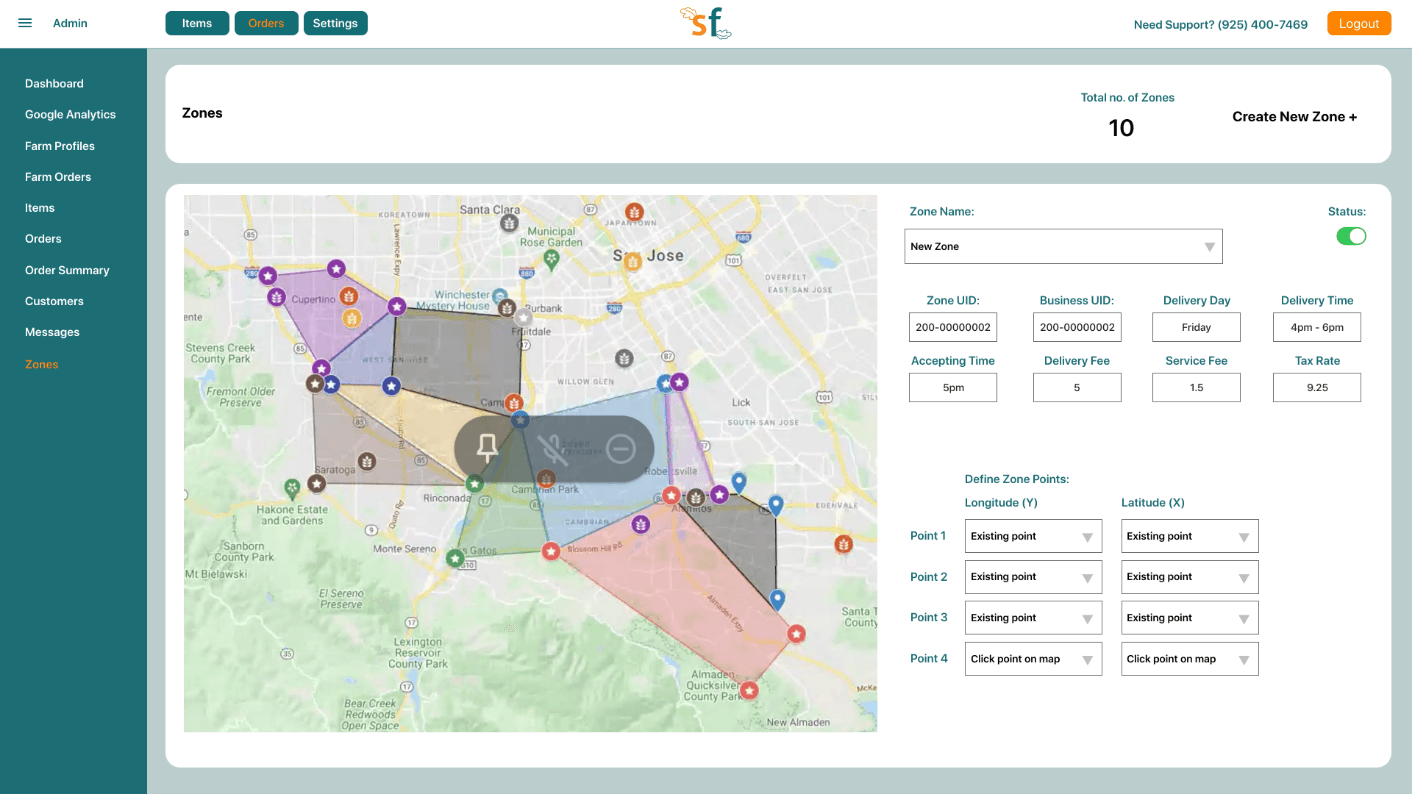Select red star marker at Robertsville

point(672,496)
